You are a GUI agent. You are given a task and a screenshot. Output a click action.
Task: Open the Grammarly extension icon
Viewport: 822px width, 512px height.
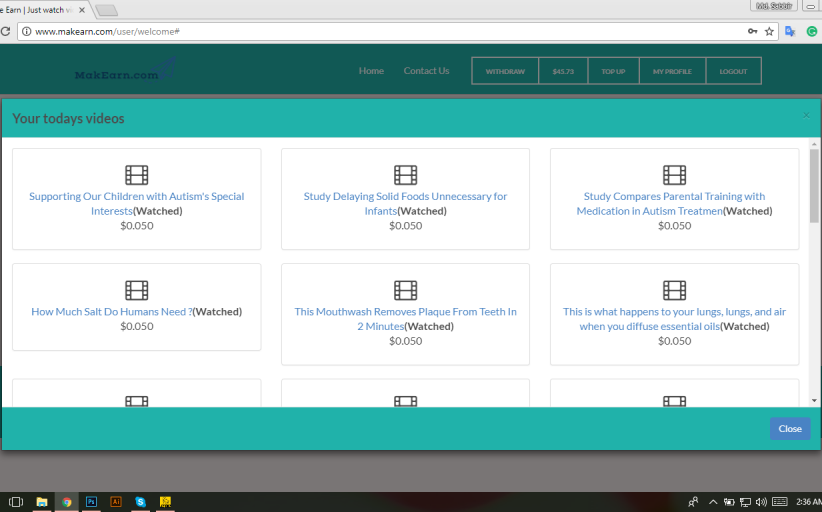point(812,31)
